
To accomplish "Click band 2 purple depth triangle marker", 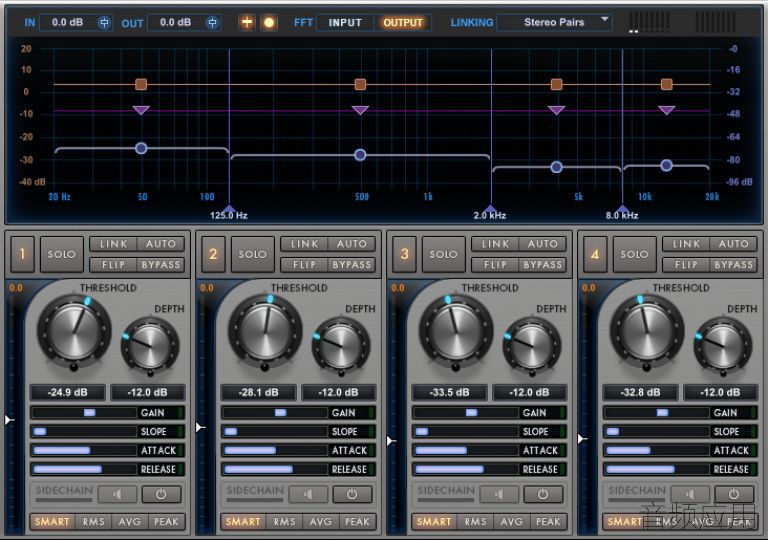I will tap(360, 110).
